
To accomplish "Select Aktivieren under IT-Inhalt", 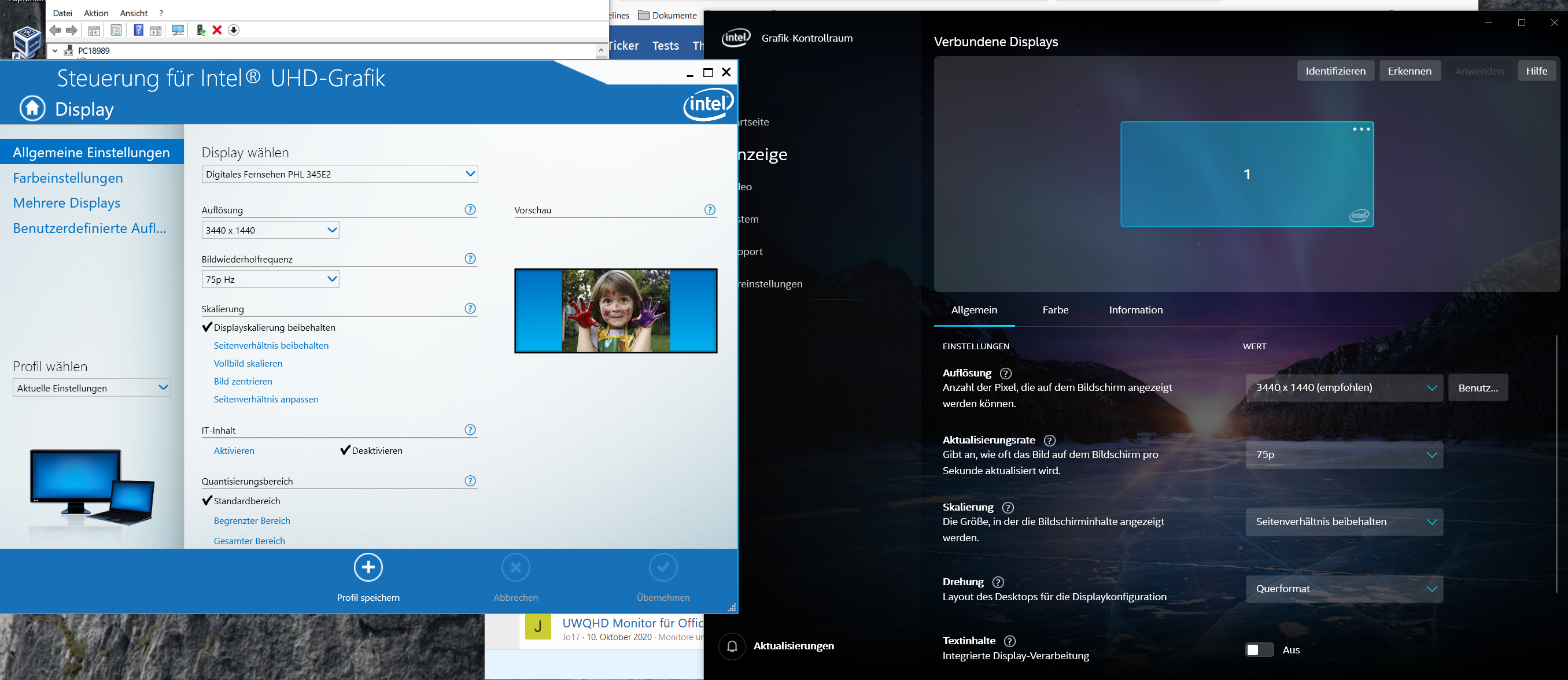I will click(x=234, y=450).
